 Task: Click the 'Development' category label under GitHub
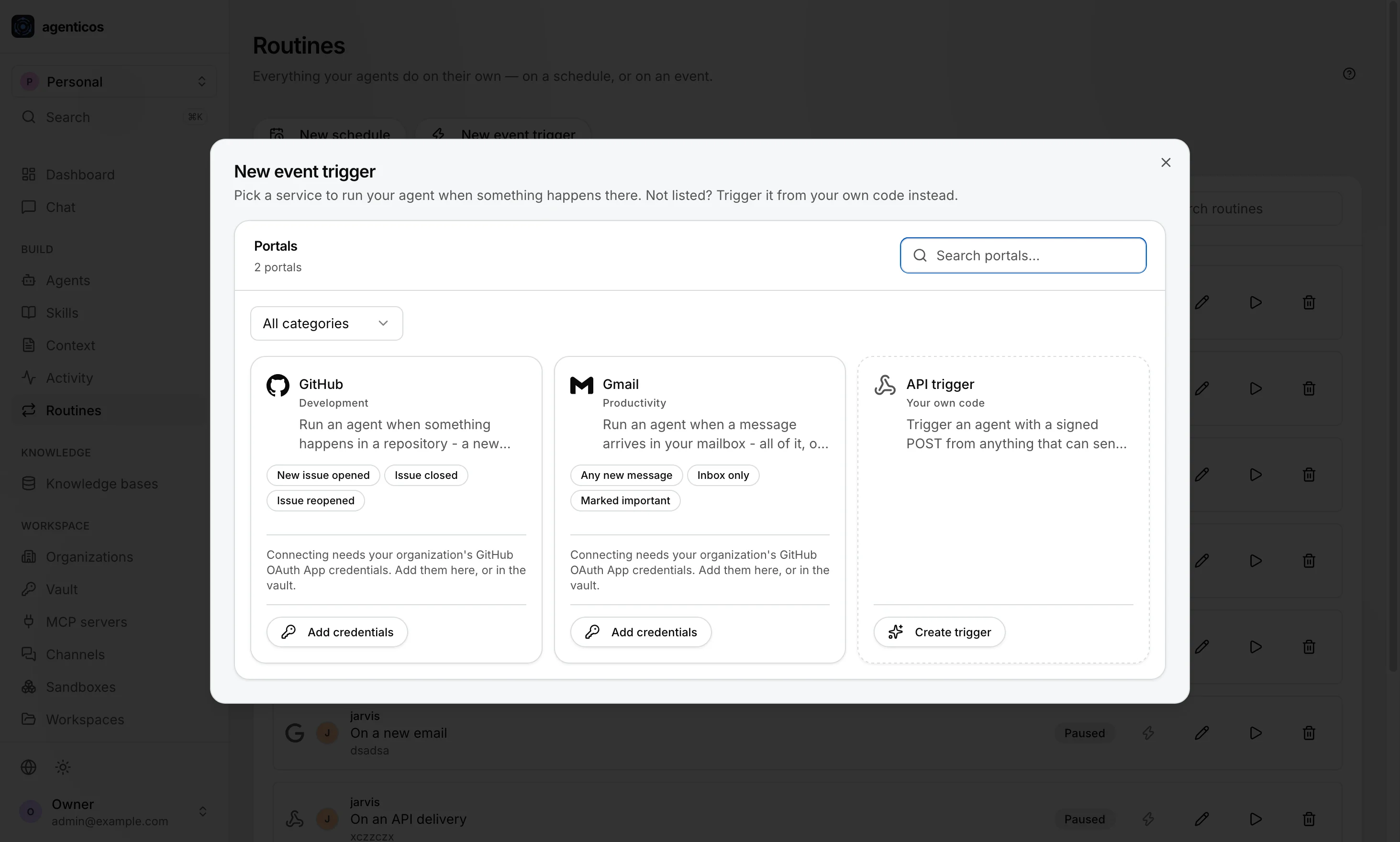pyautogui.click(x=333, y=403)
